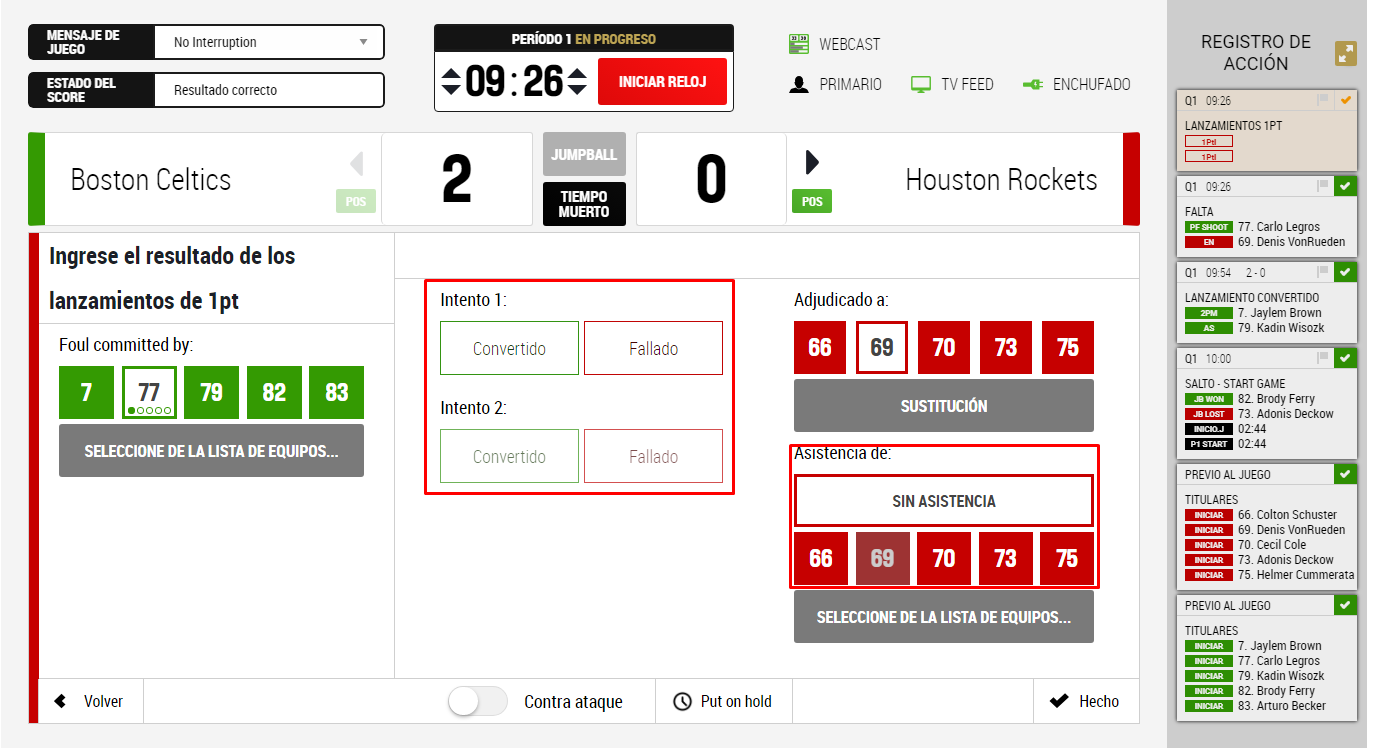Award free throws to player 69
Viewport: 1373px width, 753px height.
click(x=882, y=347)
